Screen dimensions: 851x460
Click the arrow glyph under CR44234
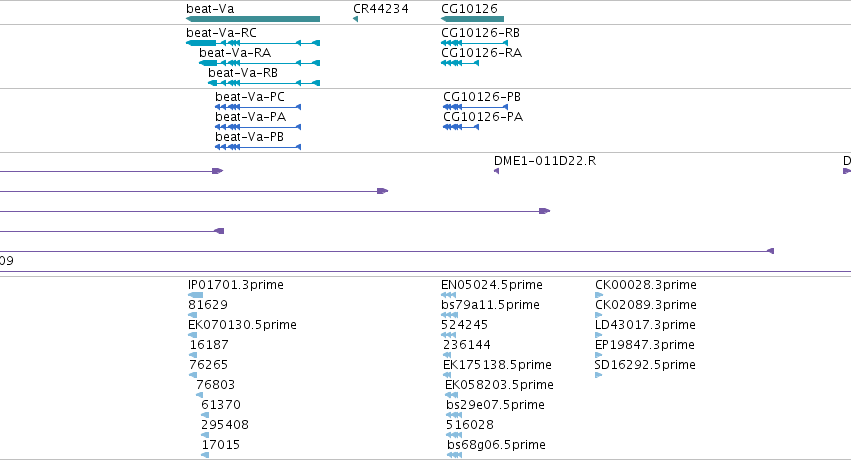coord(355,20)
